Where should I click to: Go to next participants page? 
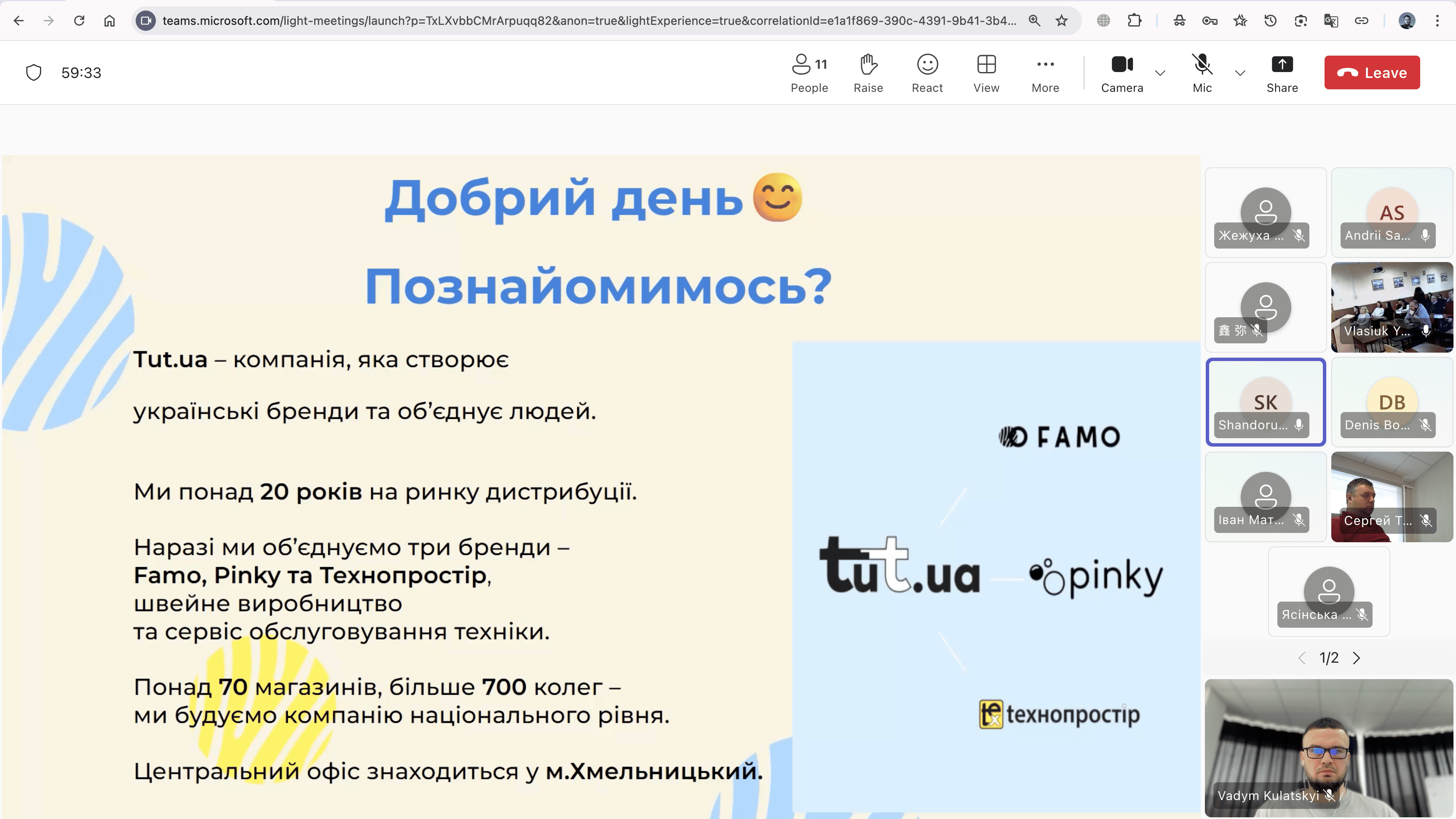point(1357,658)
